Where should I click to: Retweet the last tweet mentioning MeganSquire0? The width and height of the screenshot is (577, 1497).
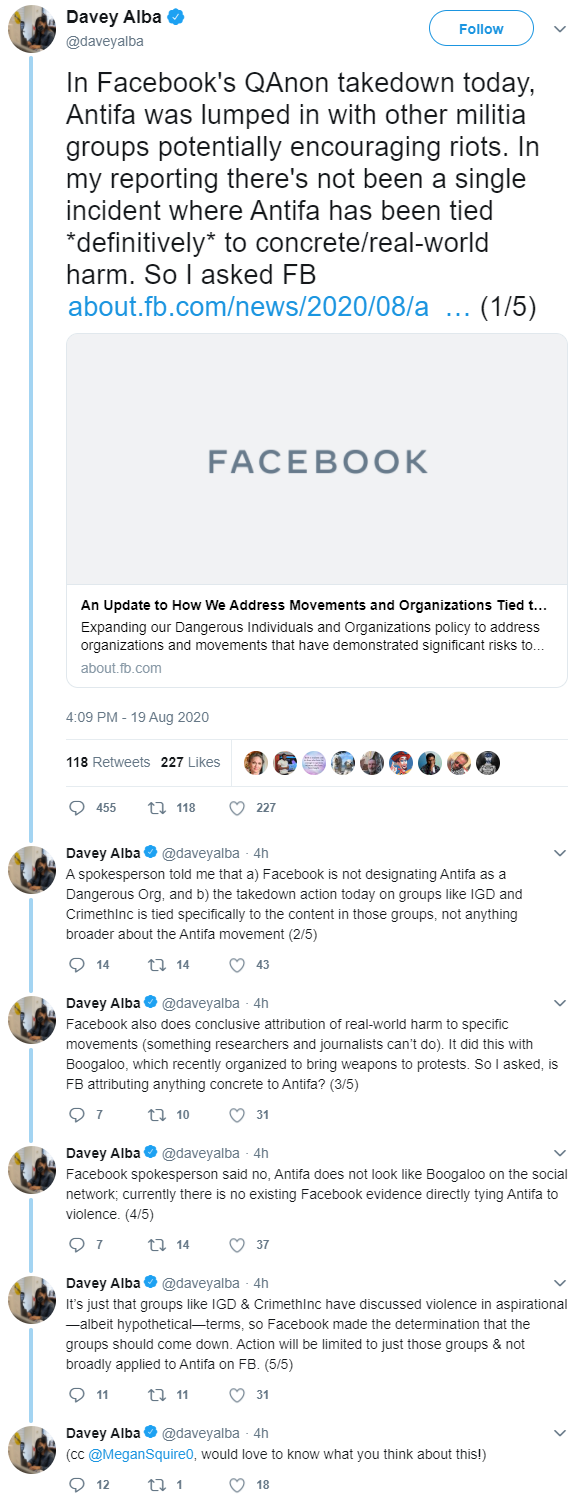[155, 1485]
